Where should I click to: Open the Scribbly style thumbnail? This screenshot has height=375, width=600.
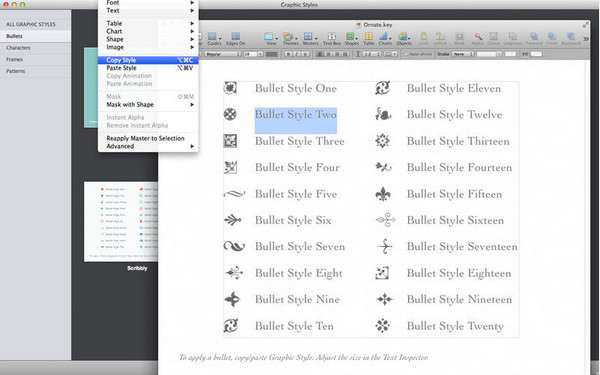click(121, 222)
